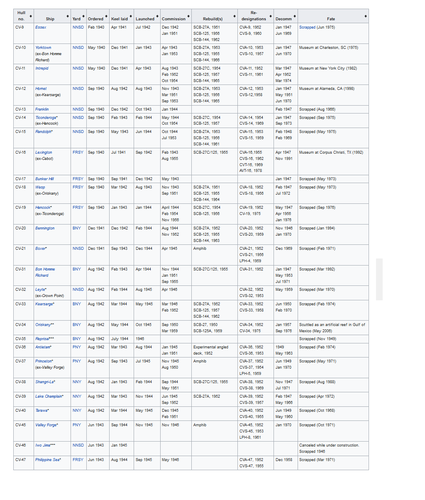
Task: Click sort arrow in Rebuild(s) header
Action: tap(234, 16)
